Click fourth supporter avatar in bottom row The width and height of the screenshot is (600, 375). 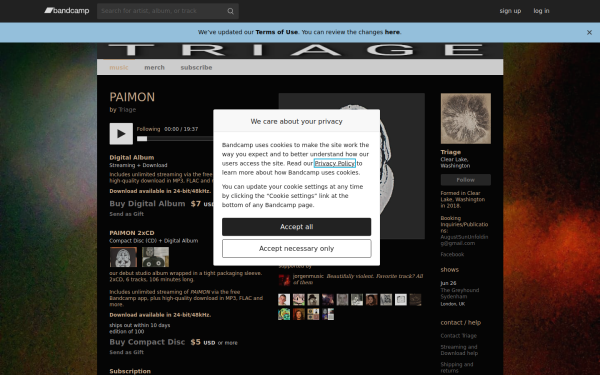(x=328, y=314)
